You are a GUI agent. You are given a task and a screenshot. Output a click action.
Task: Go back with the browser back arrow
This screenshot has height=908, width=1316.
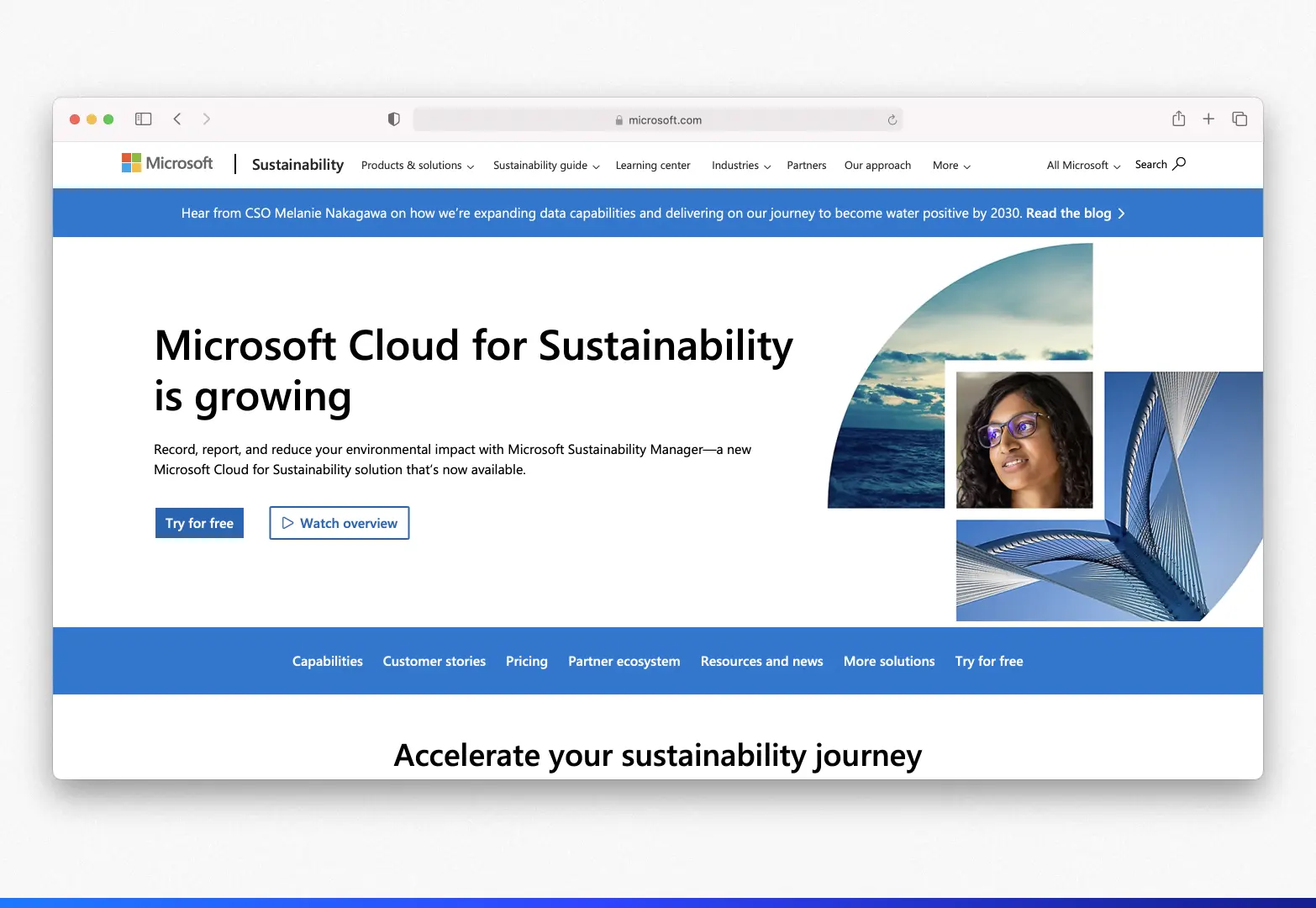(x=177, y=119)
